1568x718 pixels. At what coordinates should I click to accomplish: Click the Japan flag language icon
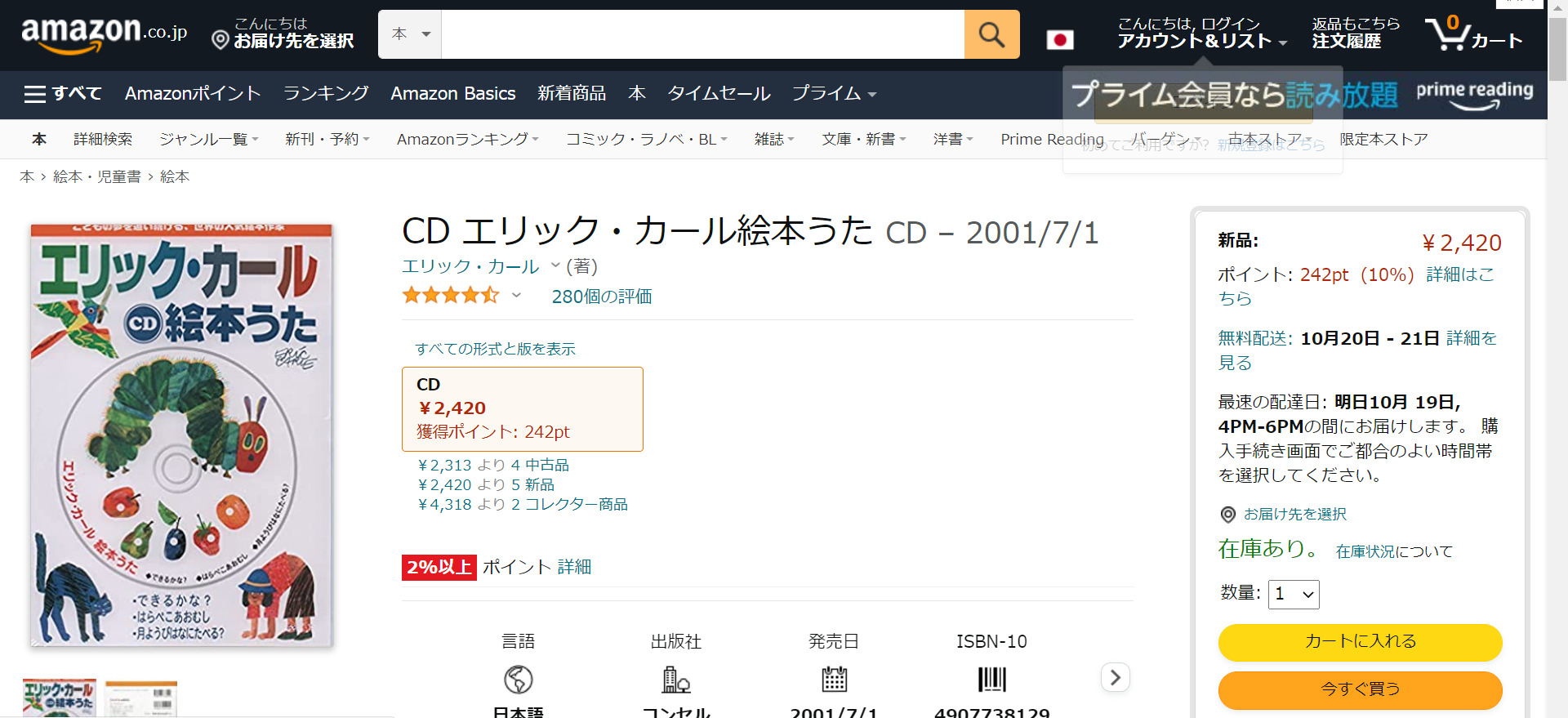pos(1060,39)
